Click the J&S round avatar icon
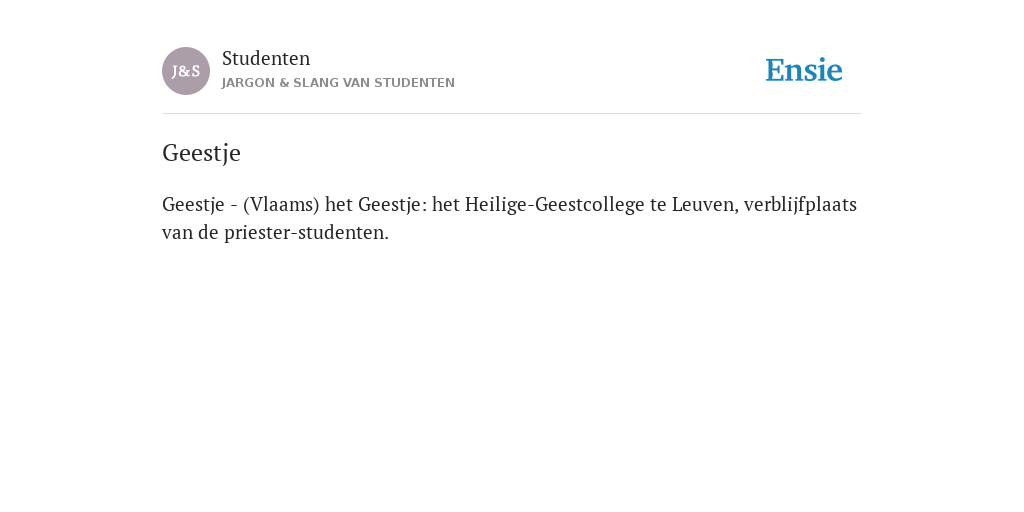This screenshot has width=1024, height=512. pyautogui.click(x=186, y=71)
